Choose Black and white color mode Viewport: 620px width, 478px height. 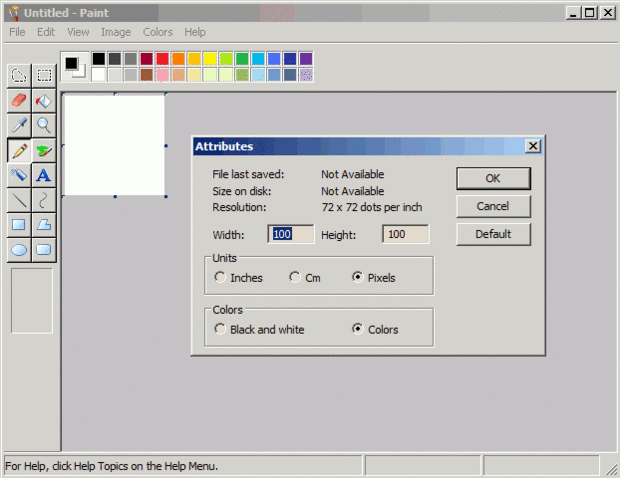point(220,329)
